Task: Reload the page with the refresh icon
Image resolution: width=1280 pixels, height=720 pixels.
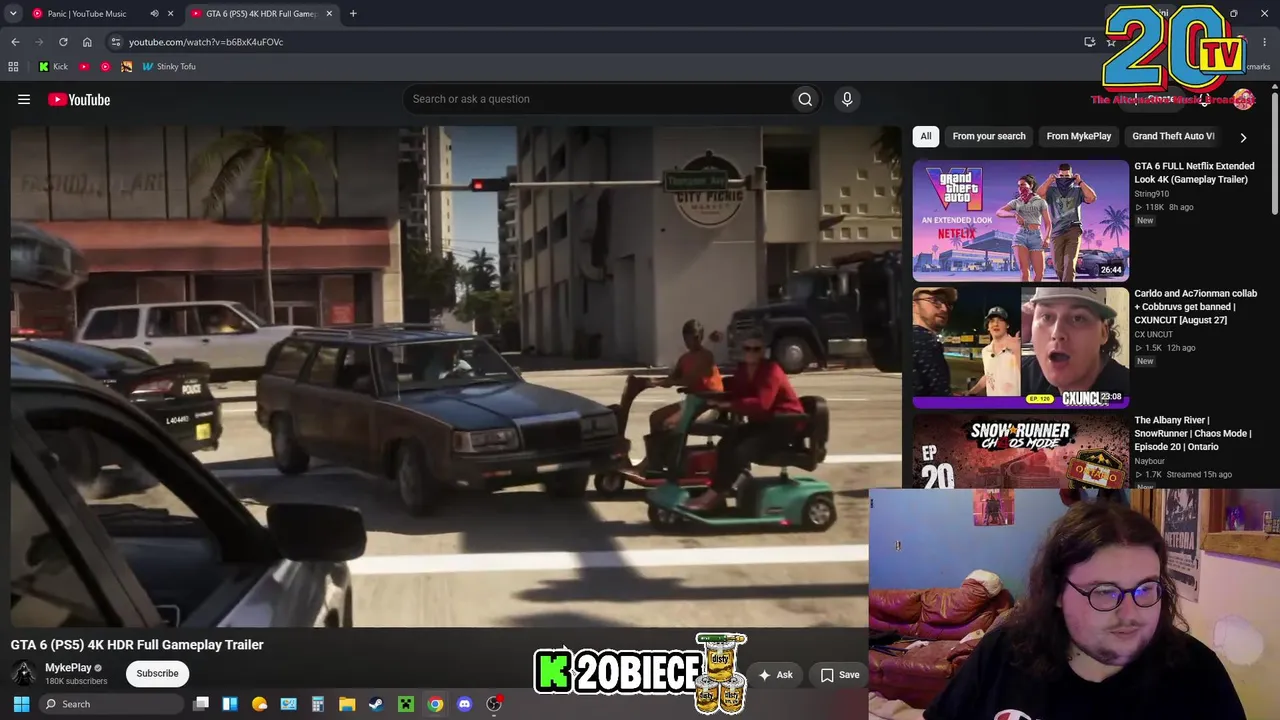Action: (x=63, y=42)
